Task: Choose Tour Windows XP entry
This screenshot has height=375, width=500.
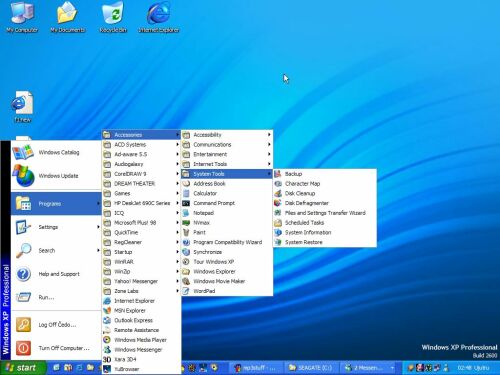Action: click(227, 262)
